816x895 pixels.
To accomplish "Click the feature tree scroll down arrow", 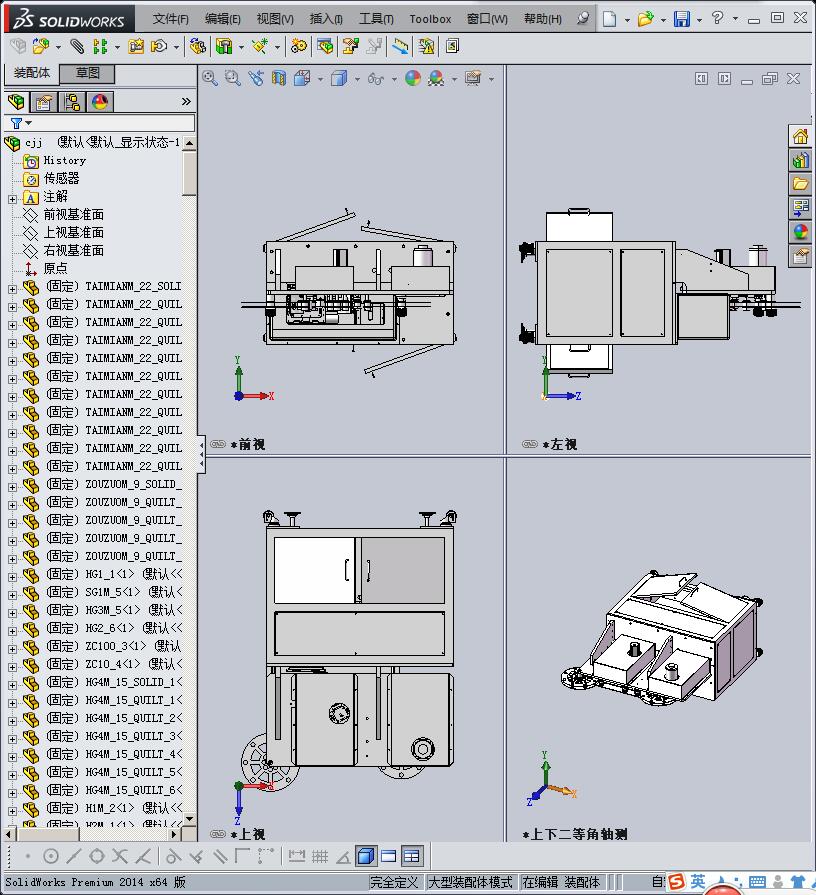I will tap(189, 819).
